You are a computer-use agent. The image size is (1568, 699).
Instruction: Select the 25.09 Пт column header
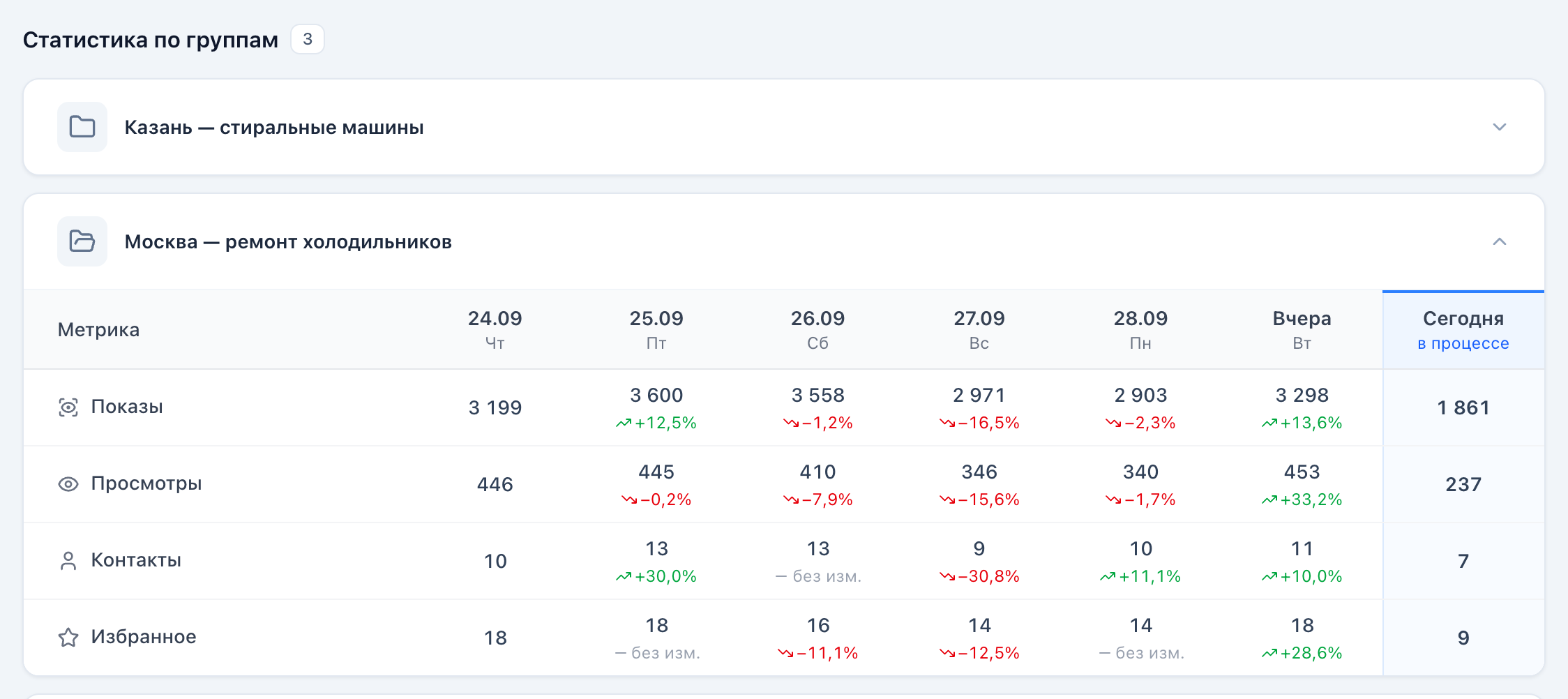coord(656,330)
